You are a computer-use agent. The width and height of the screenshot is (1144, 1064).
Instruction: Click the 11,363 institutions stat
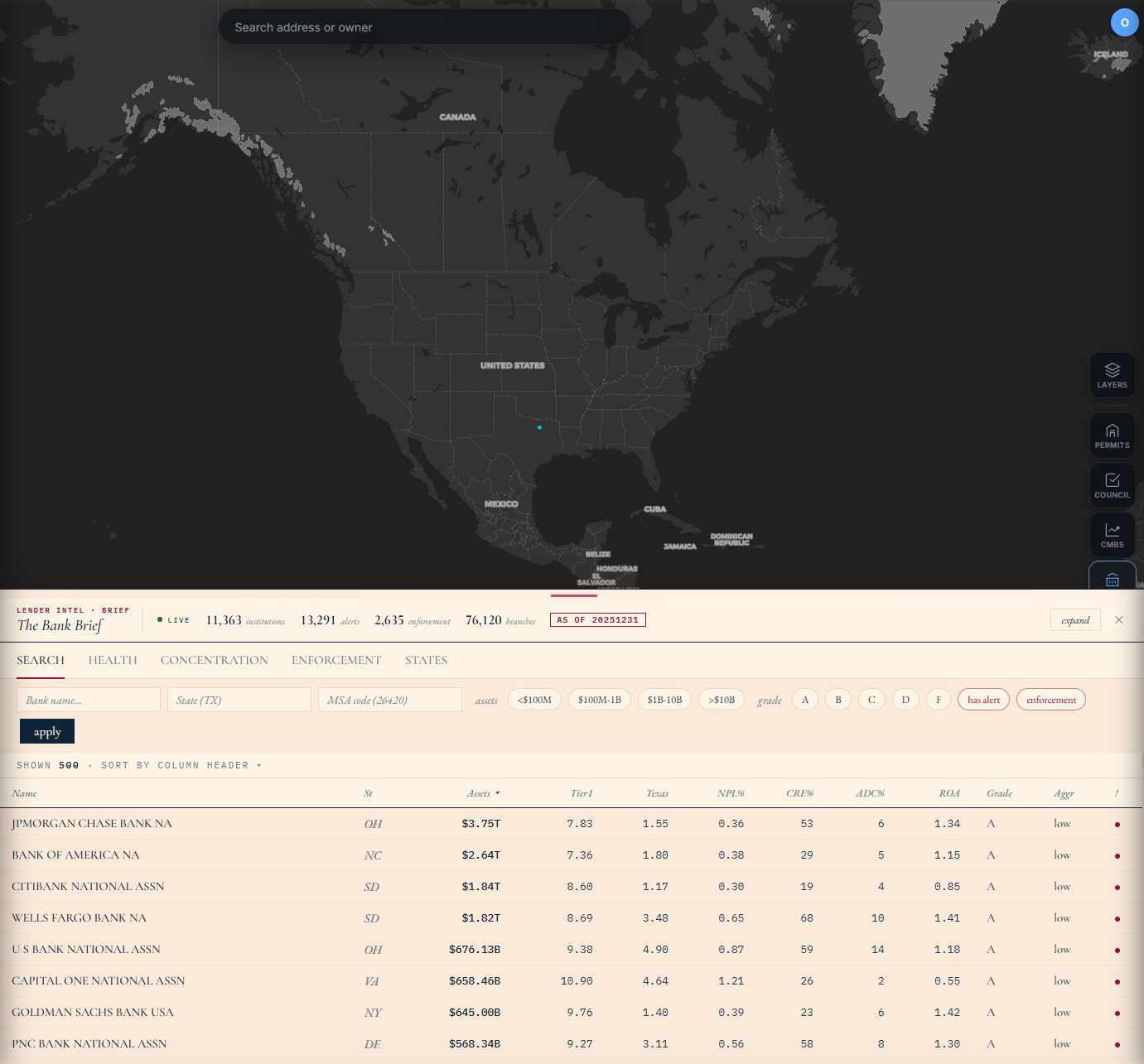coord(245,620)
